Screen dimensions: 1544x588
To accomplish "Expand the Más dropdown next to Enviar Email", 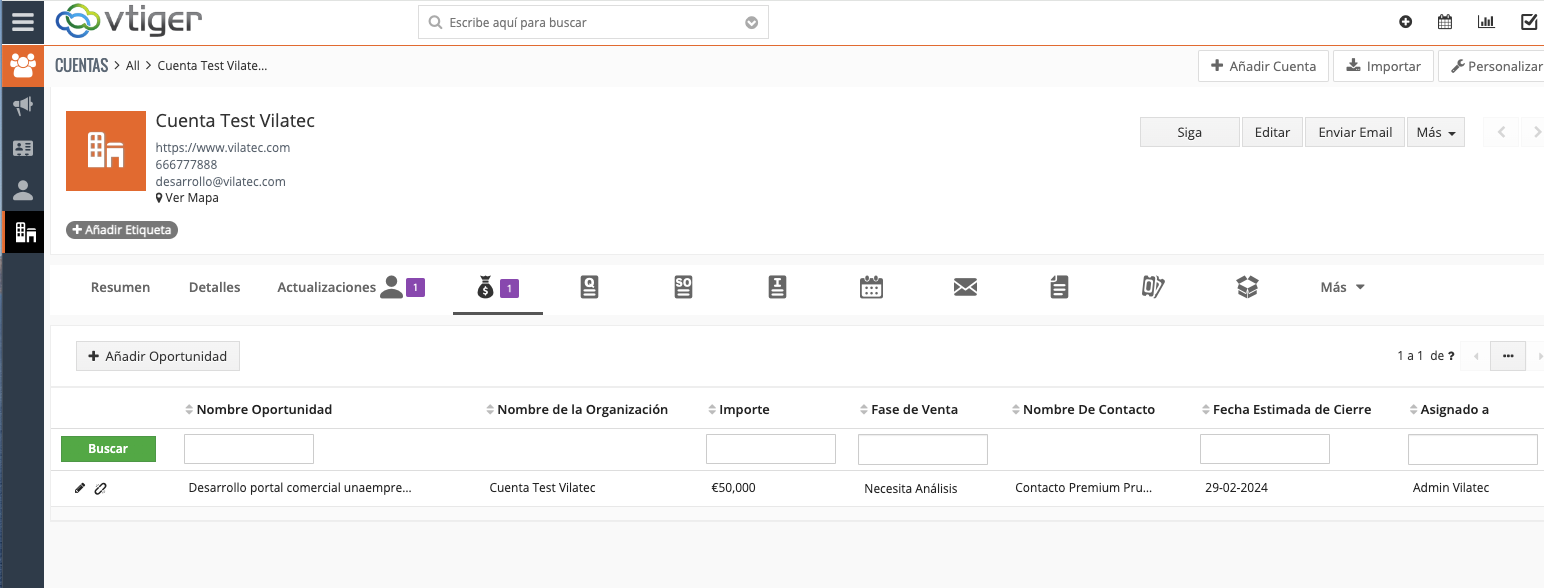I will (x=1435, y=132).
